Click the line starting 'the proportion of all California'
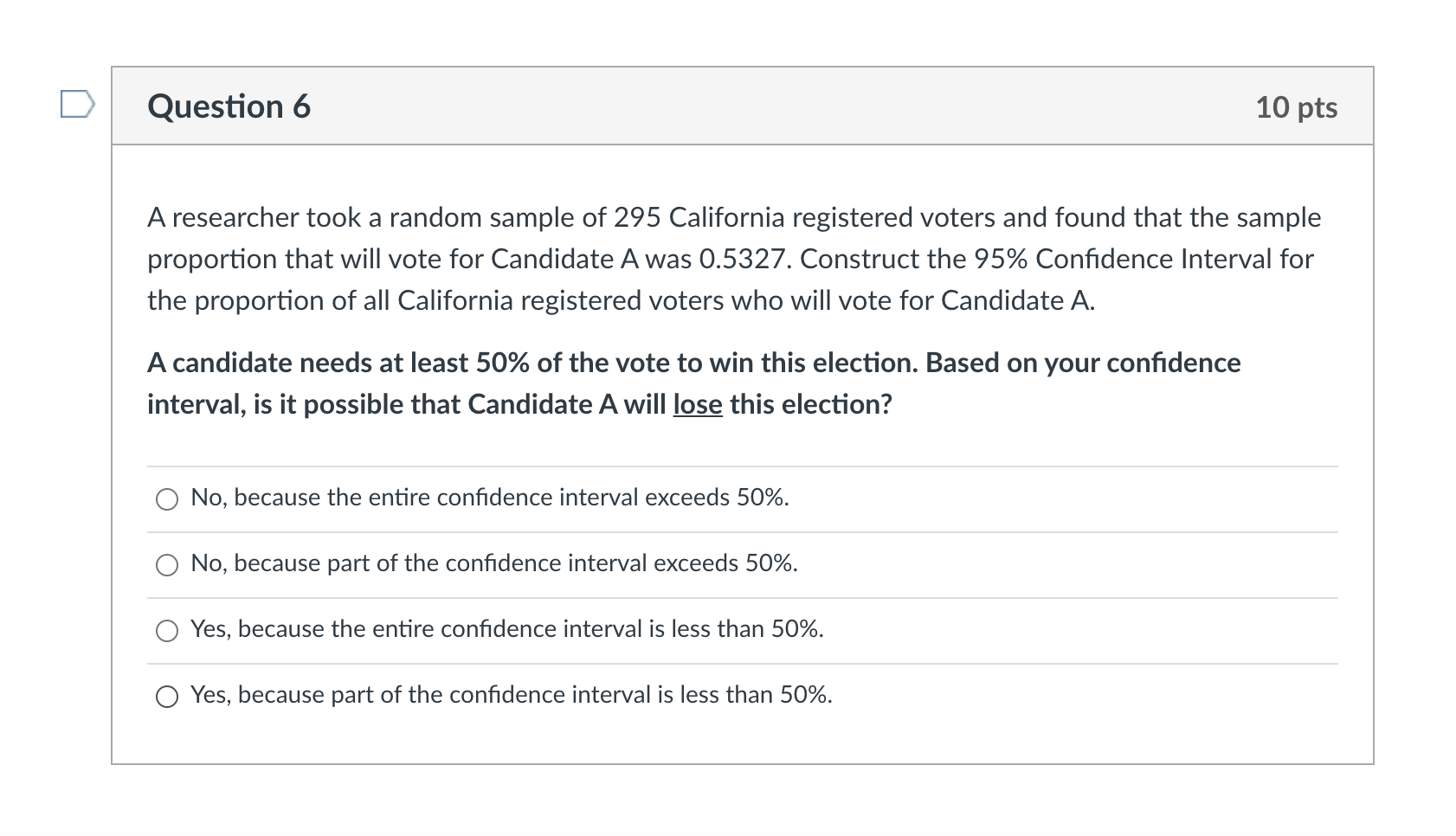The image size is (1456, 836). pyautogui.click(x=620, y=300)
